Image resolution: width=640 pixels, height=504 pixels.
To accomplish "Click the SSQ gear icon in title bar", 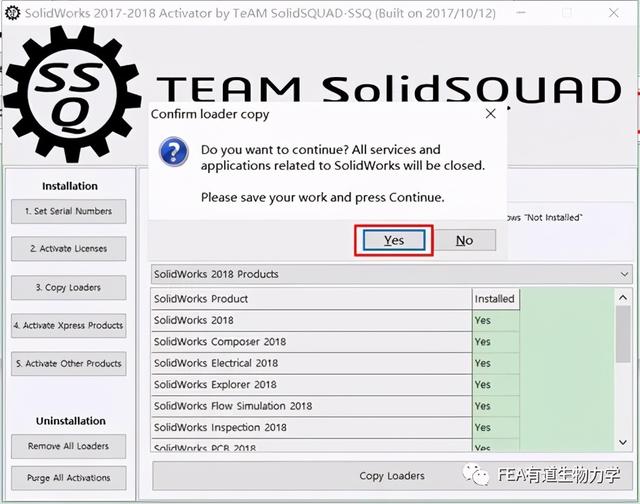I will pyautogui.click(x=12, y=13).
